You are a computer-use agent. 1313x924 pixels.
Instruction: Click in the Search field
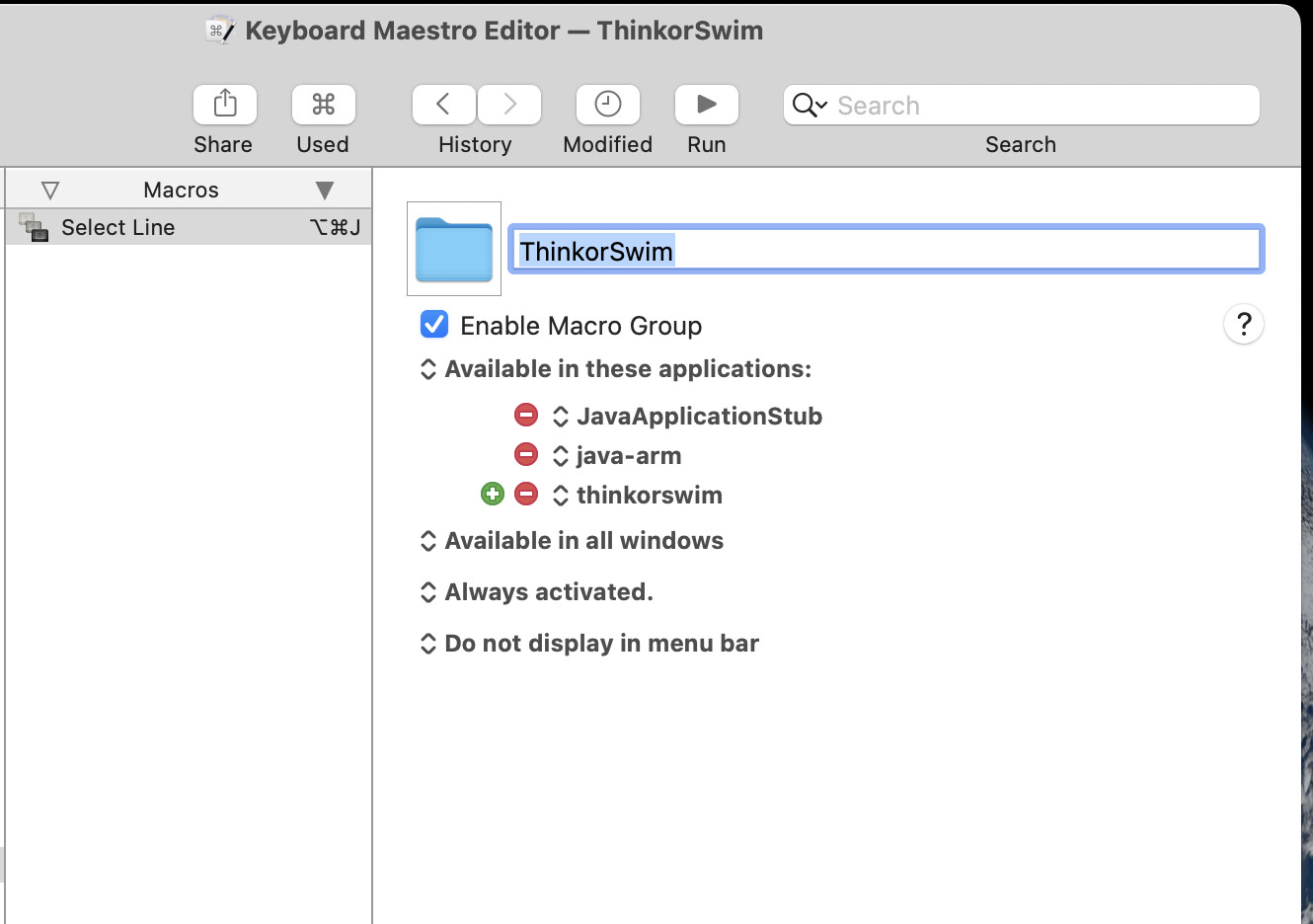point(1022,105)
